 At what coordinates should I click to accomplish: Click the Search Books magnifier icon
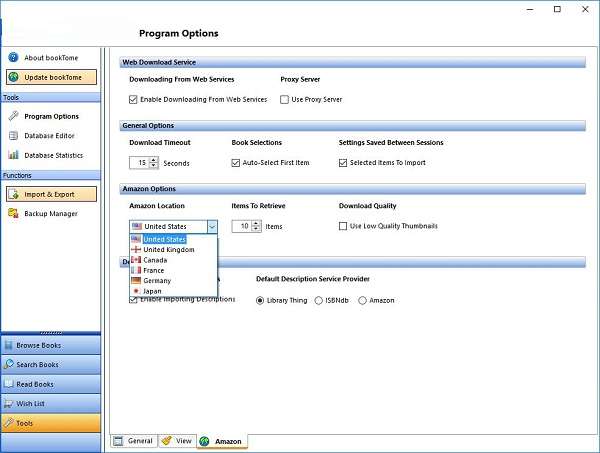pyautogui.click(x=8, y=364)
